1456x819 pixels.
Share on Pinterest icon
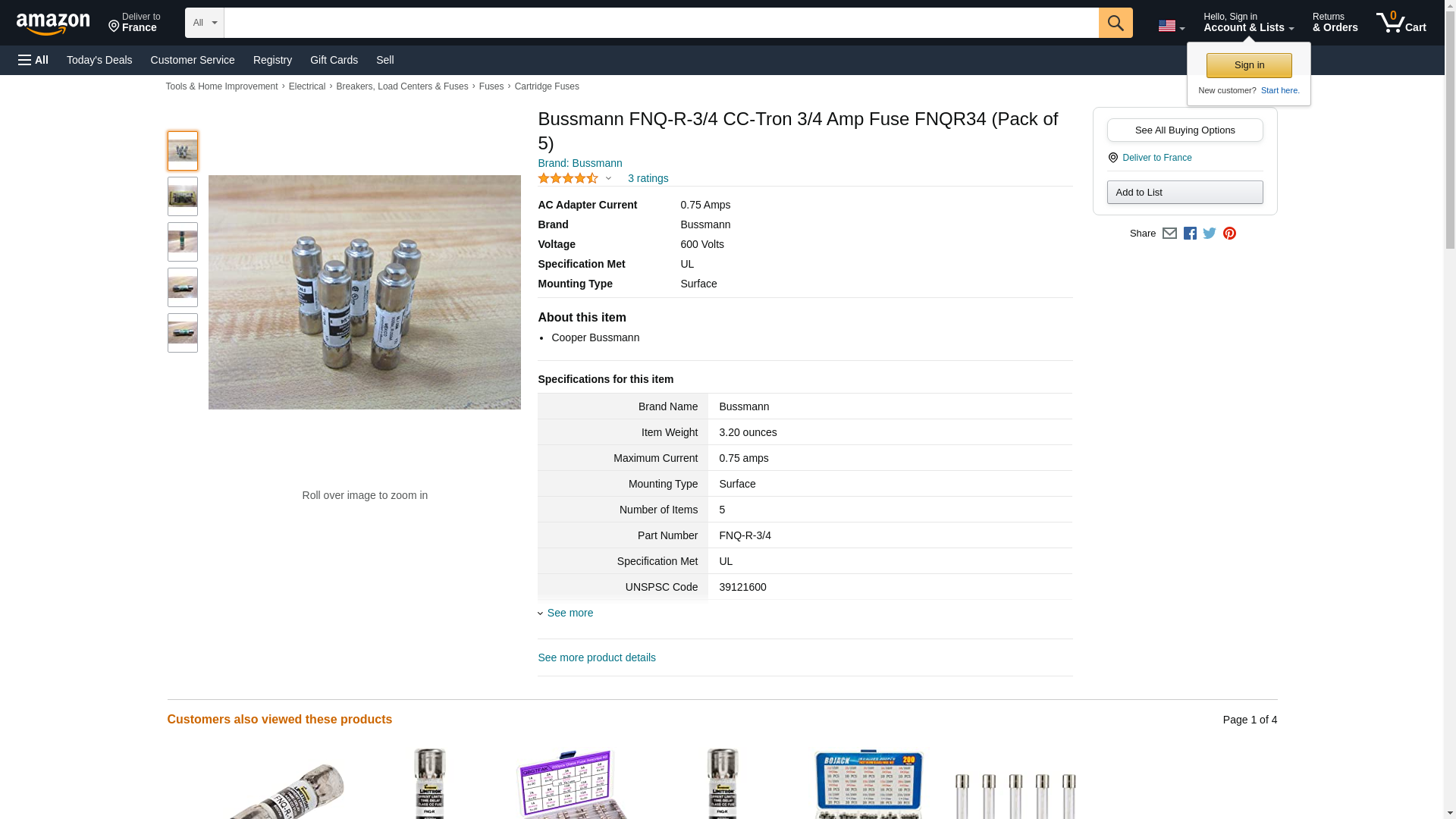tap(1229, 234)
